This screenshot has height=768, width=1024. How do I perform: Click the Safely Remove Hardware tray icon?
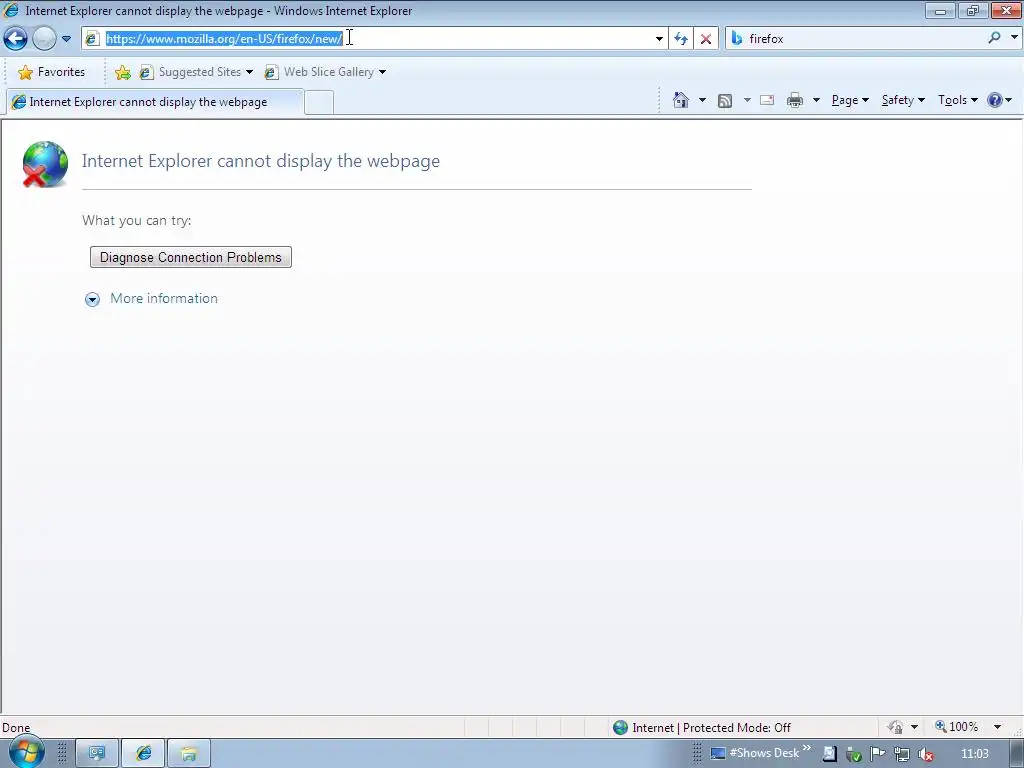click(x=854, y=754)
